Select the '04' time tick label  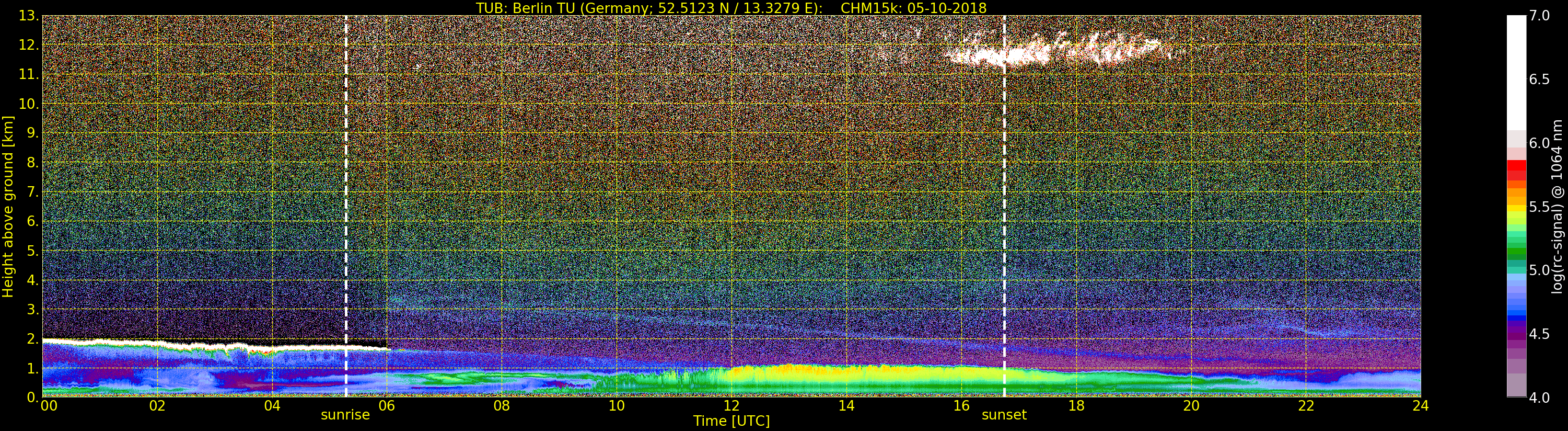tap(272, 405)
